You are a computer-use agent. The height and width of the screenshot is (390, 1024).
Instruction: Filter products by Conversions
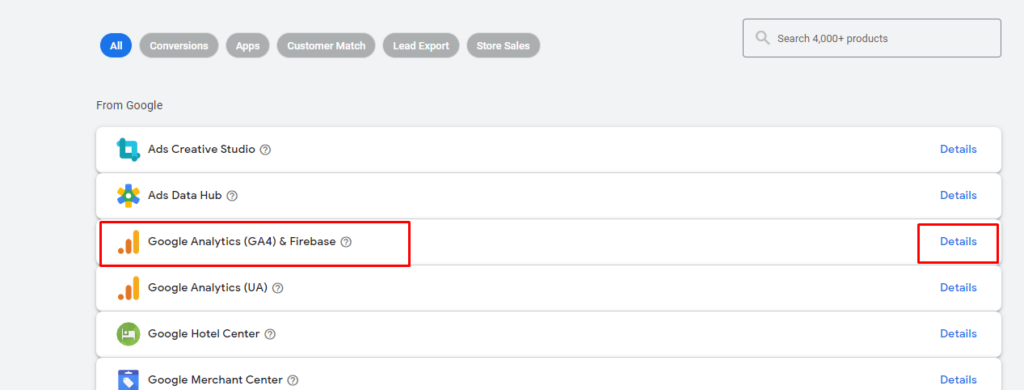pyautogui.click(x=179, y=46)
